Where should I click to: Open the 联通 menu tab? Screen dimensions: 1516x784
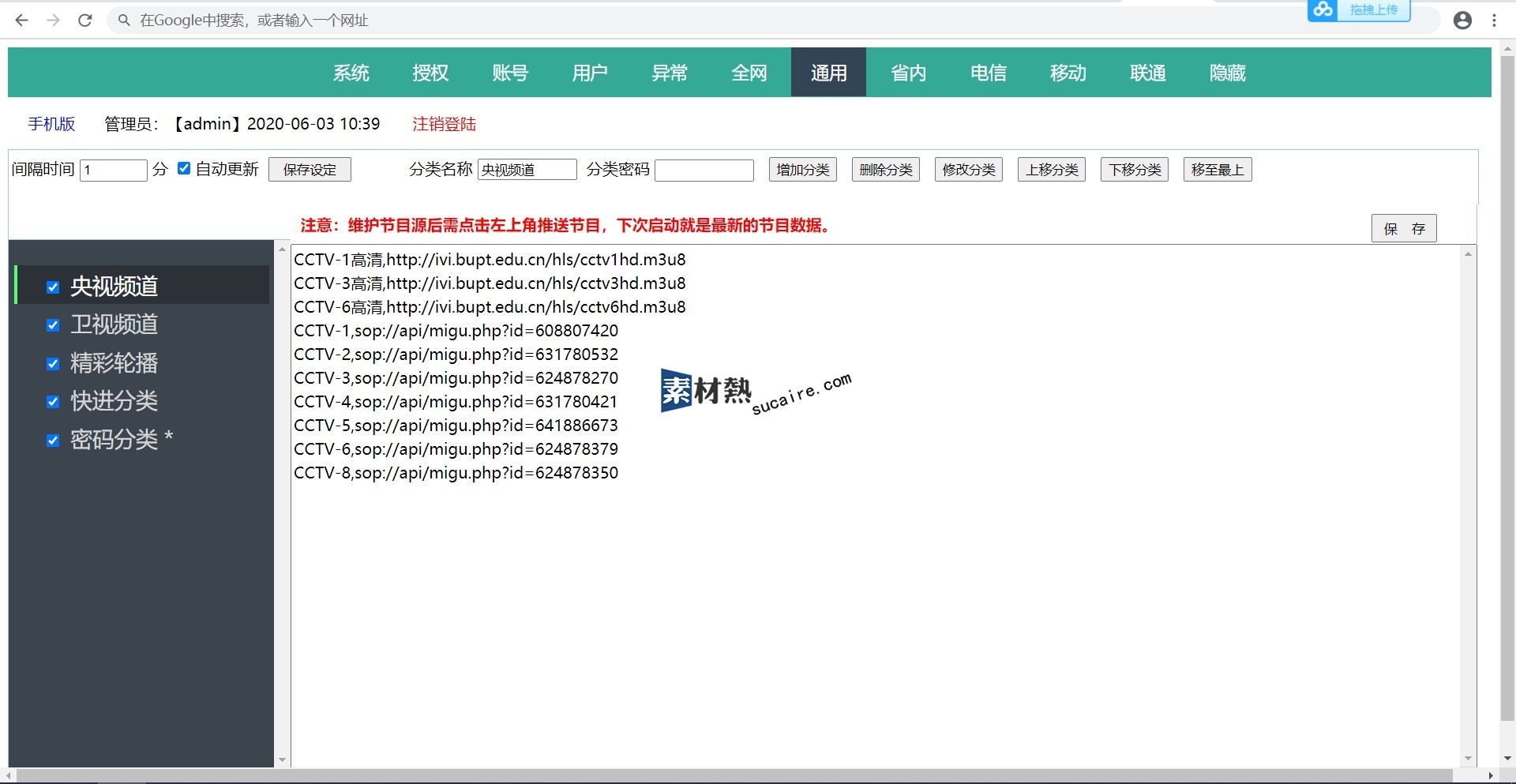pos(1148,73)
